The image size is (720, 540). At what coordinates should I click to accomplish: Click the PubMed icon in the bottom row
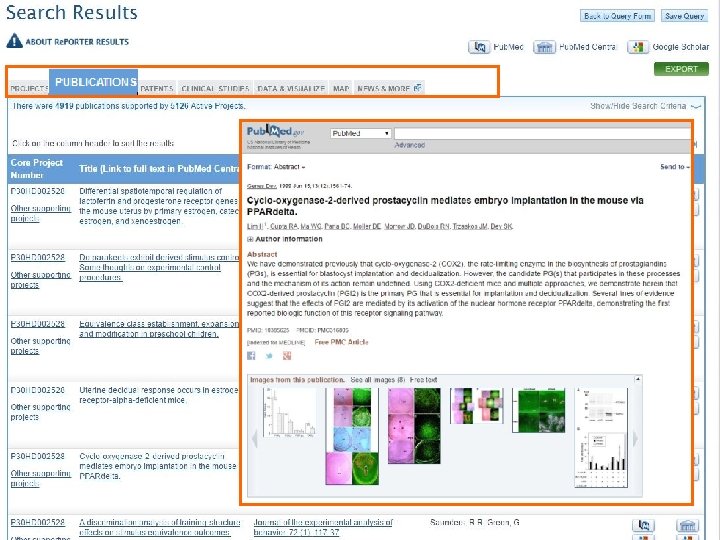[x=643, y=525]
